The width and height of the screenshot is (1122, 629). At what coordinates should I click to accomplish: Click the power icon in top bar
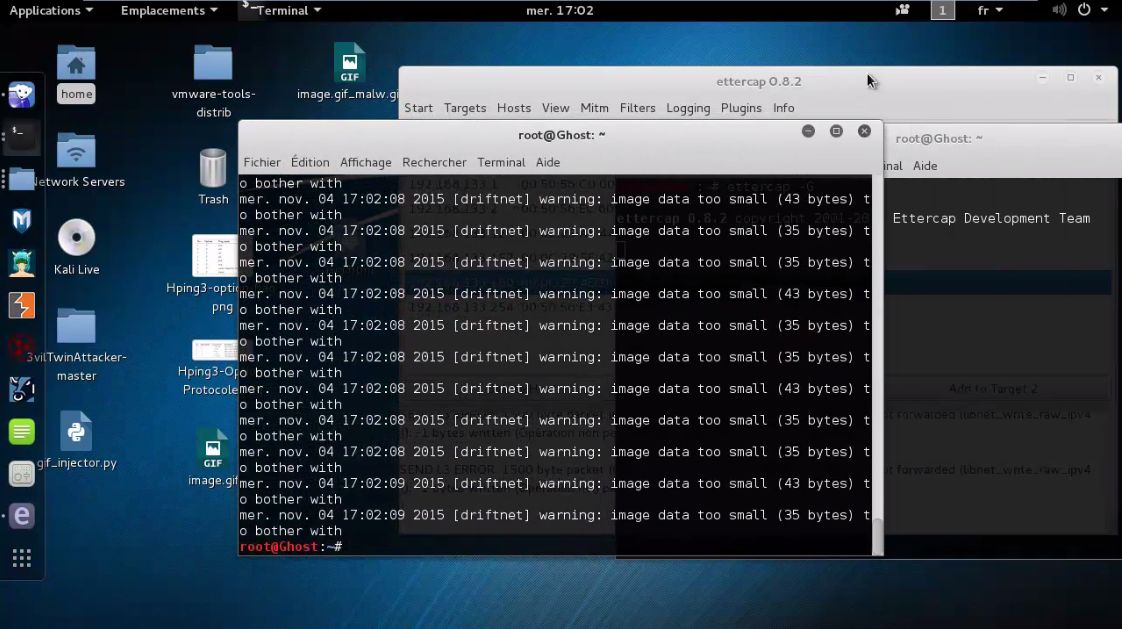point(1084,10)
